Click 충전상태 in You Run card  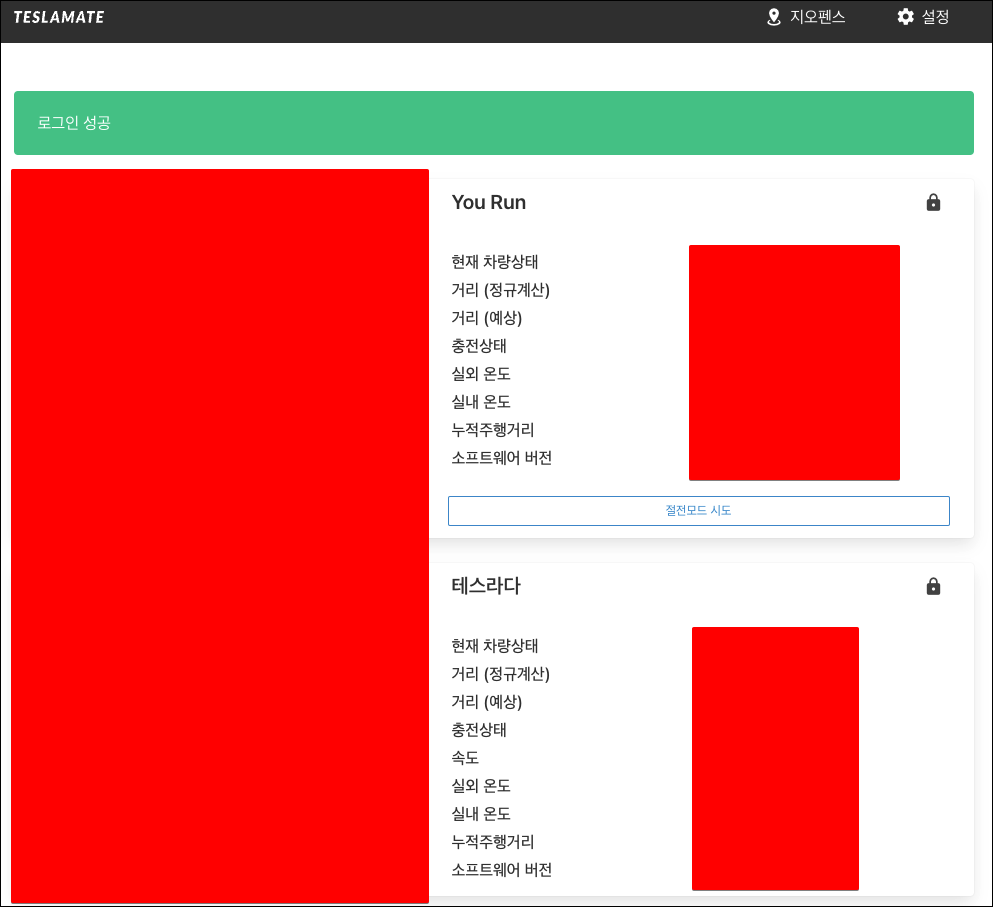(479, 346)
